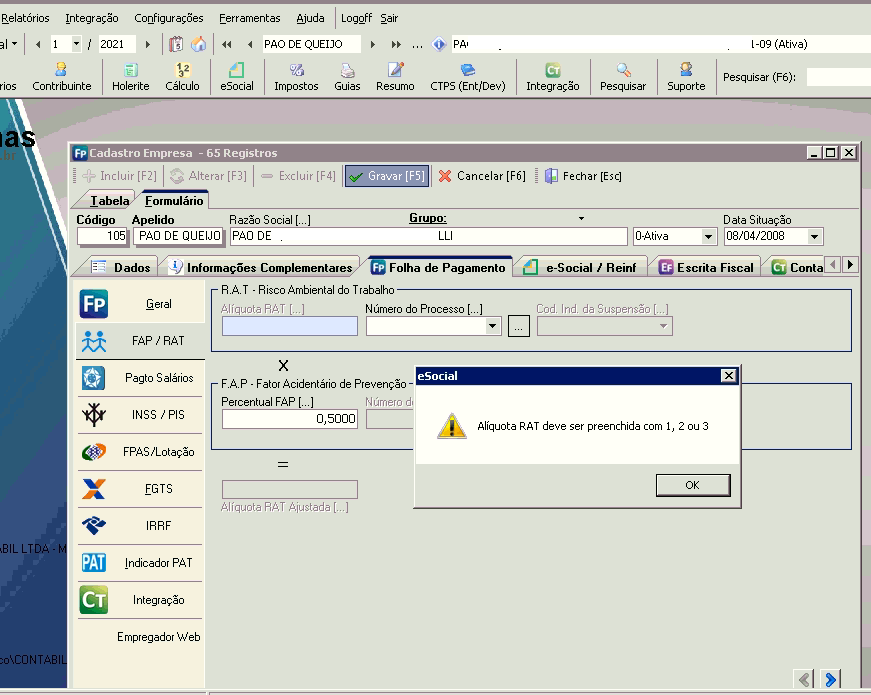Click the Cancelar [F6] button
Screen dimensions: 871x695
pyautogui.click(x=481, y=176)
